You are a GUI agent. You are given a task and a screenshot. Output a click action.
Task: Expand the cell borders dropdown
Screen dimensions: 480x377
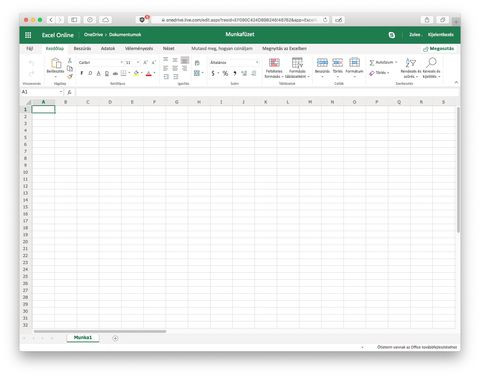(x=129, y=73)
